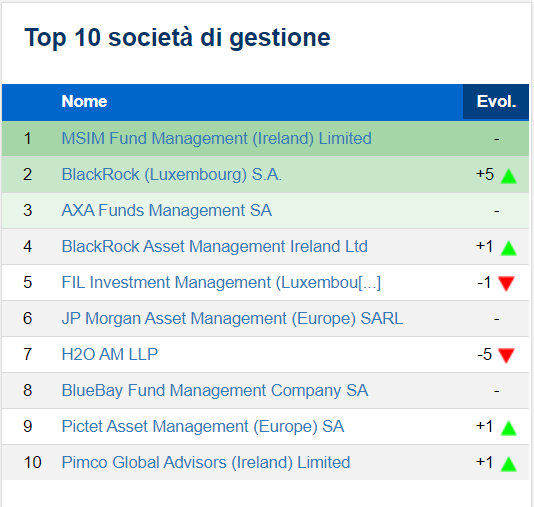
Task: Click red down arrow beside FIL Investment
Action: (x=506, y=283)
